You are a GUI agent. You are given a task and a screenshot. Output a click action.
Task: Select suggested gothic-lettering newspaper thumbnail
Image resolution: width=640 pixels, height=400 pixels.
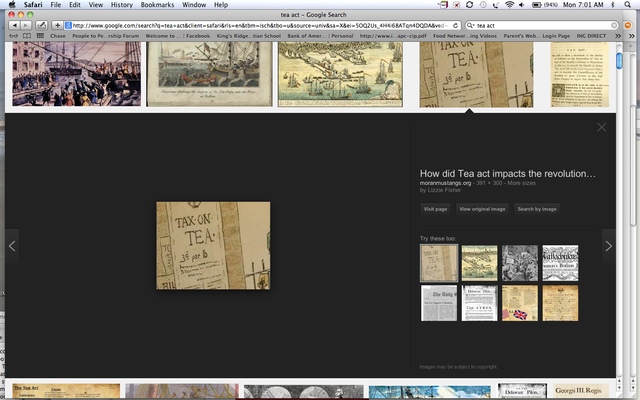click(x=560, y=263)
